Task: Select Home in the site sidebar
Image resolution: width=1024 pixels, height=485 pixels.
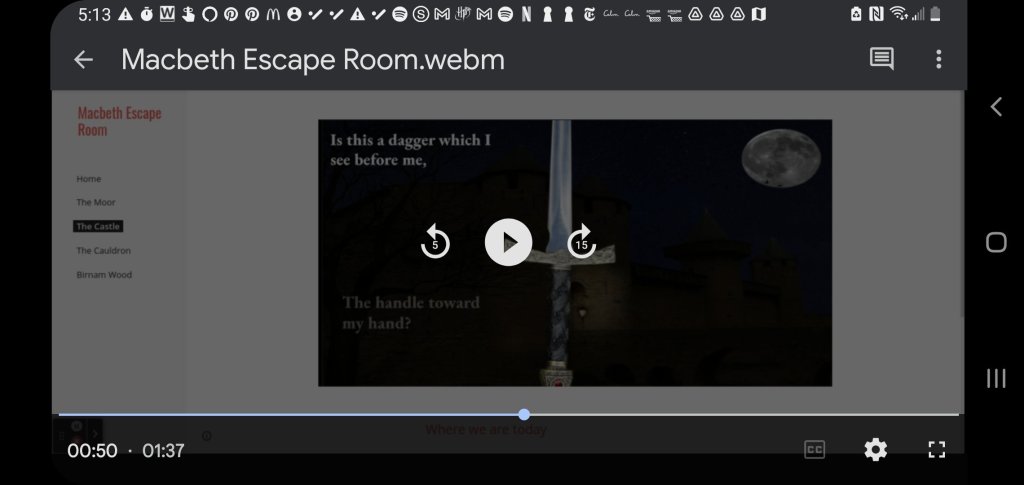Action: click(x=89, y=179)
